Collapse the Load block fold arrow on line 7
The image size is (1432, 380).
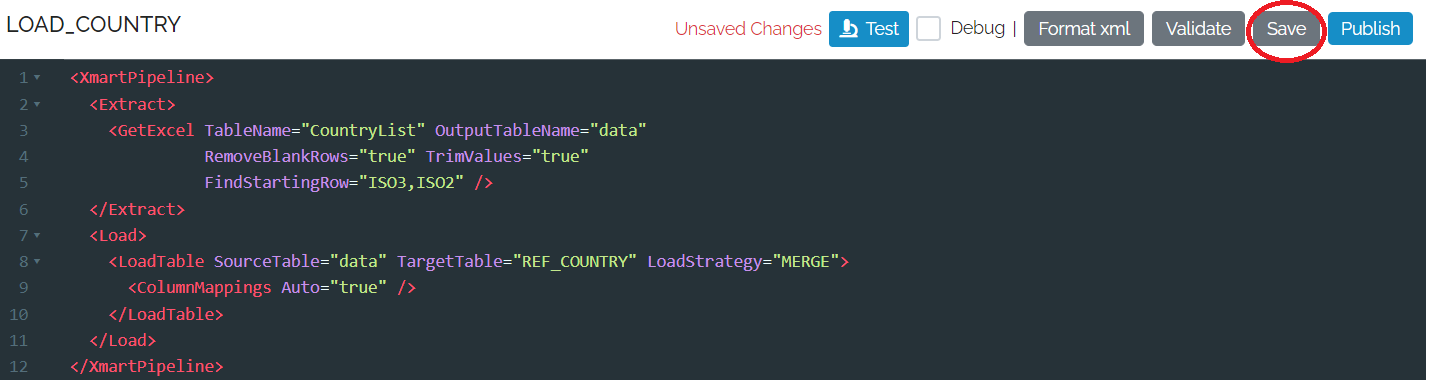pyautogui.click(x=37, y=235)
